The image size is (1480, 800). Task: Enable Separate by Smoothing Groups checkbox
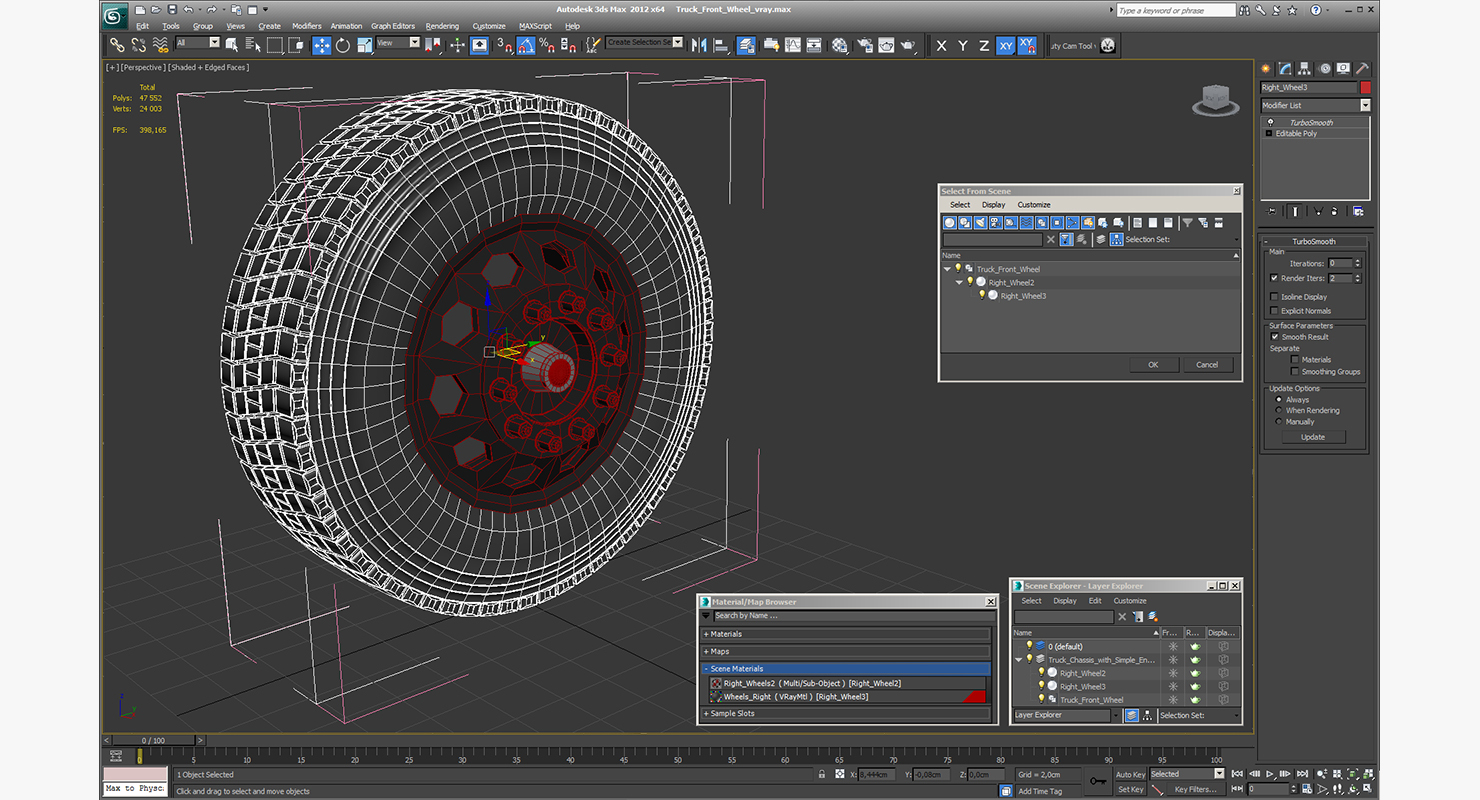tap(1295, 372)
